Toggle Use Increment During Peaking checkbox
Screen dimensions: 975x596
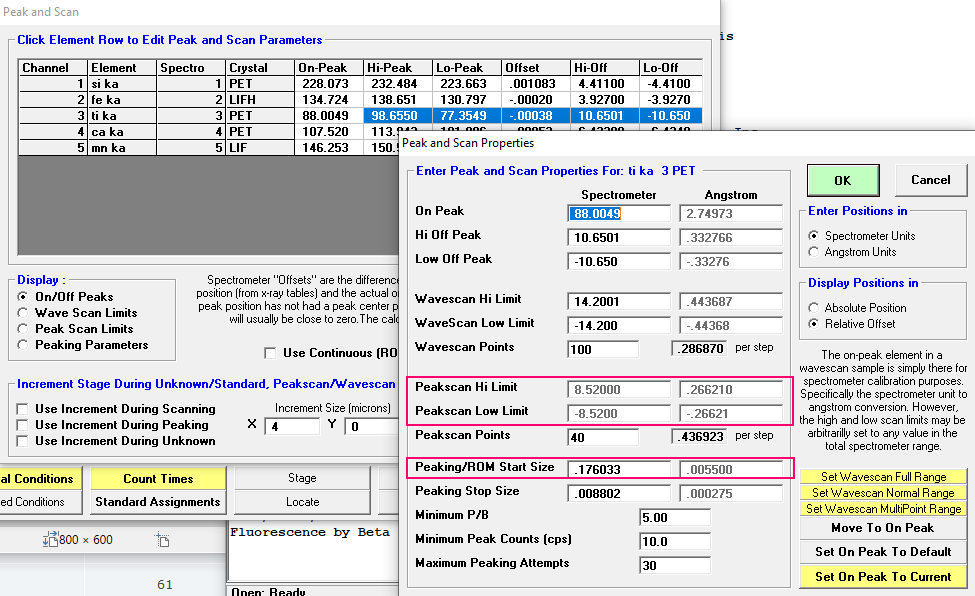[23, 425]
